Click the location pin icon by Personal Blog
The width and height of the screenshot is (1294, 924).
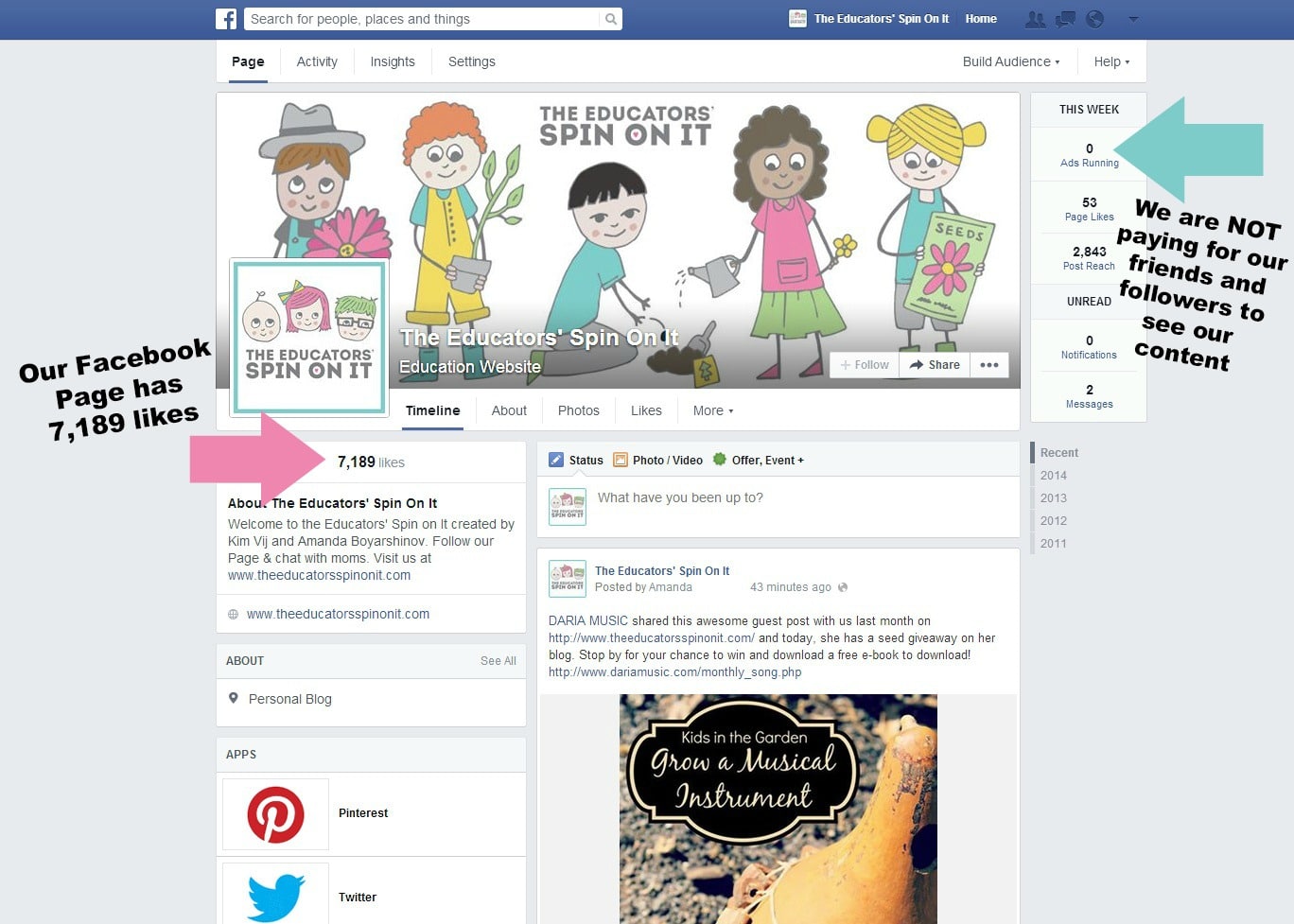point(234,698)
